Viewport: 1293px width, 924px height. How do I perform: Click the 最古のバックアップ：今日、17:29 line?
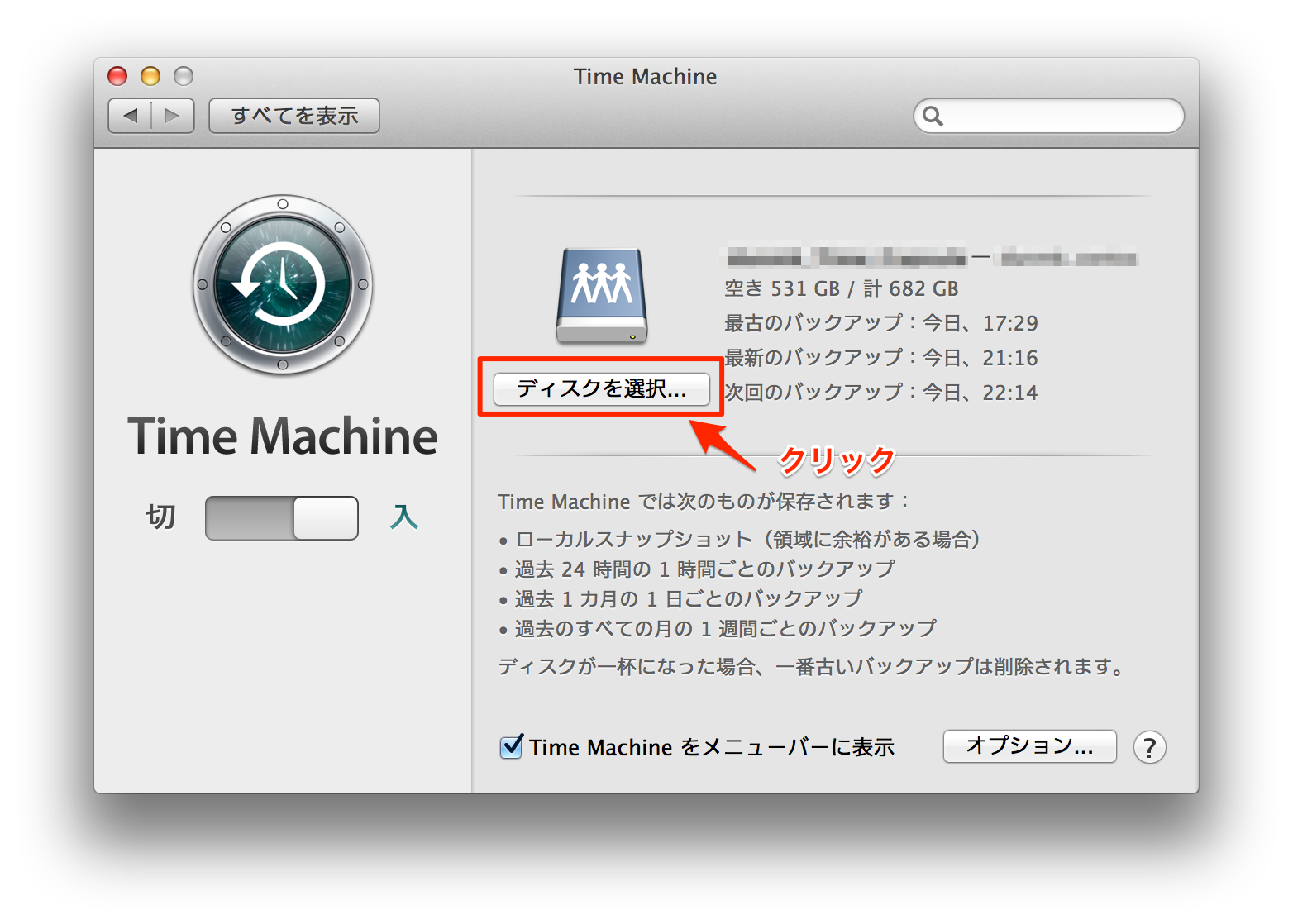pyautogui.click(x=881, y=323)
